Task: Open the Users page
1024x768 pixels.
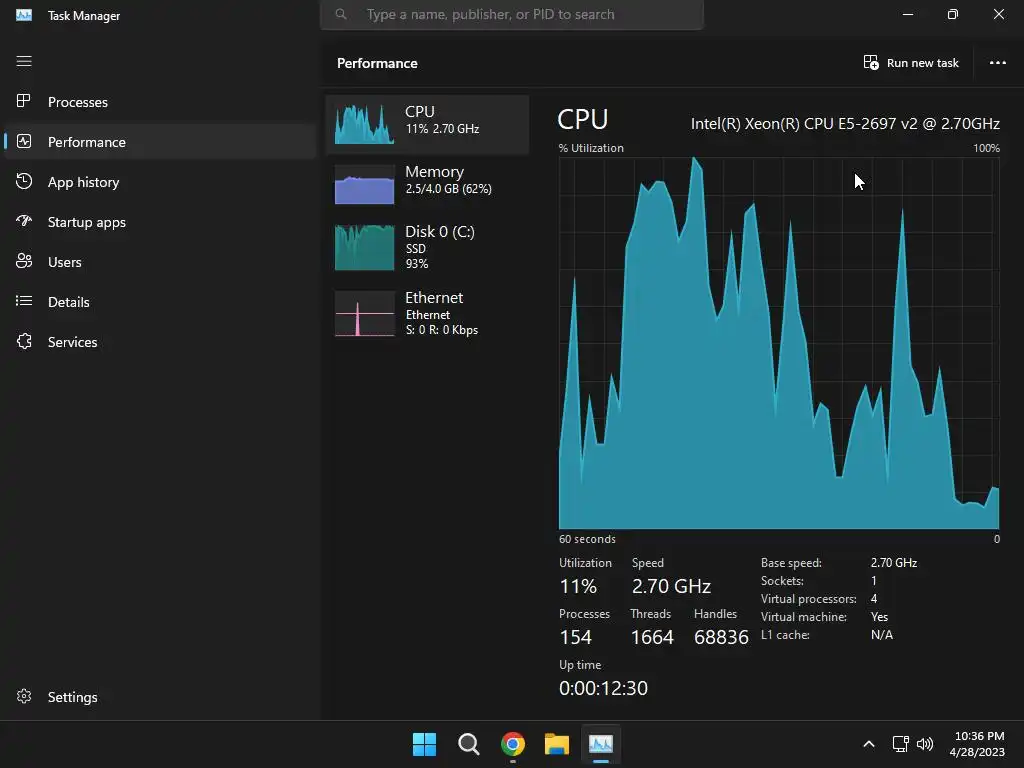Action: [x=65, y=262]
